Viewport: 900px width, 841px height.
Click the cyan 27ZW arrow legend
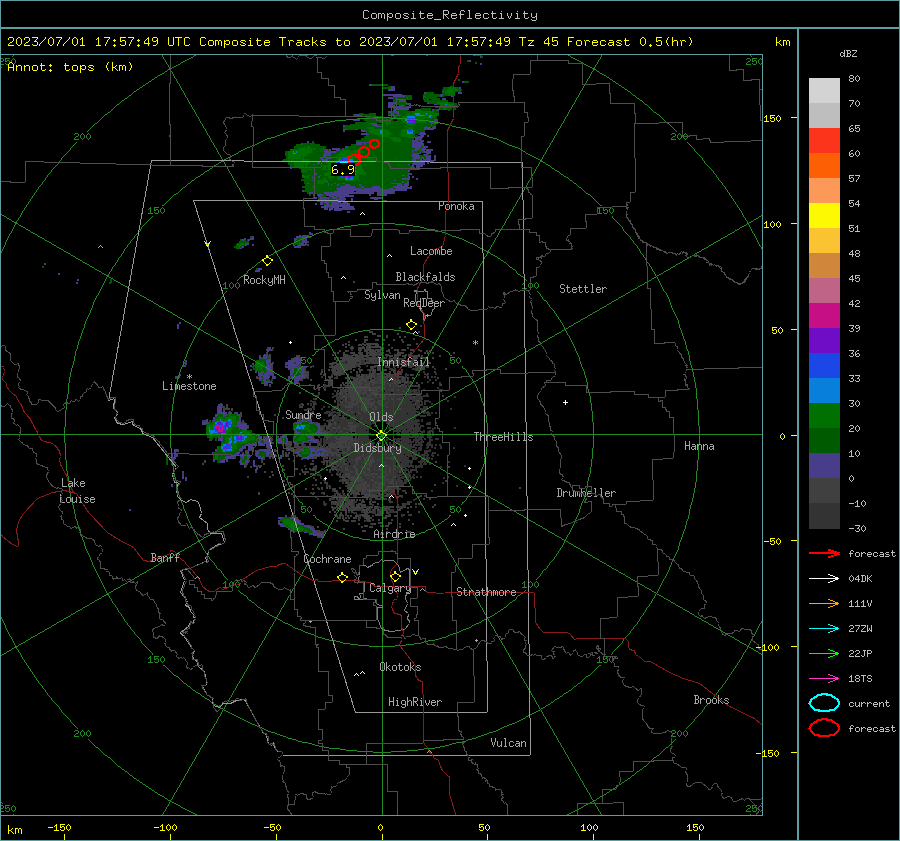click(x=825, y=629)
